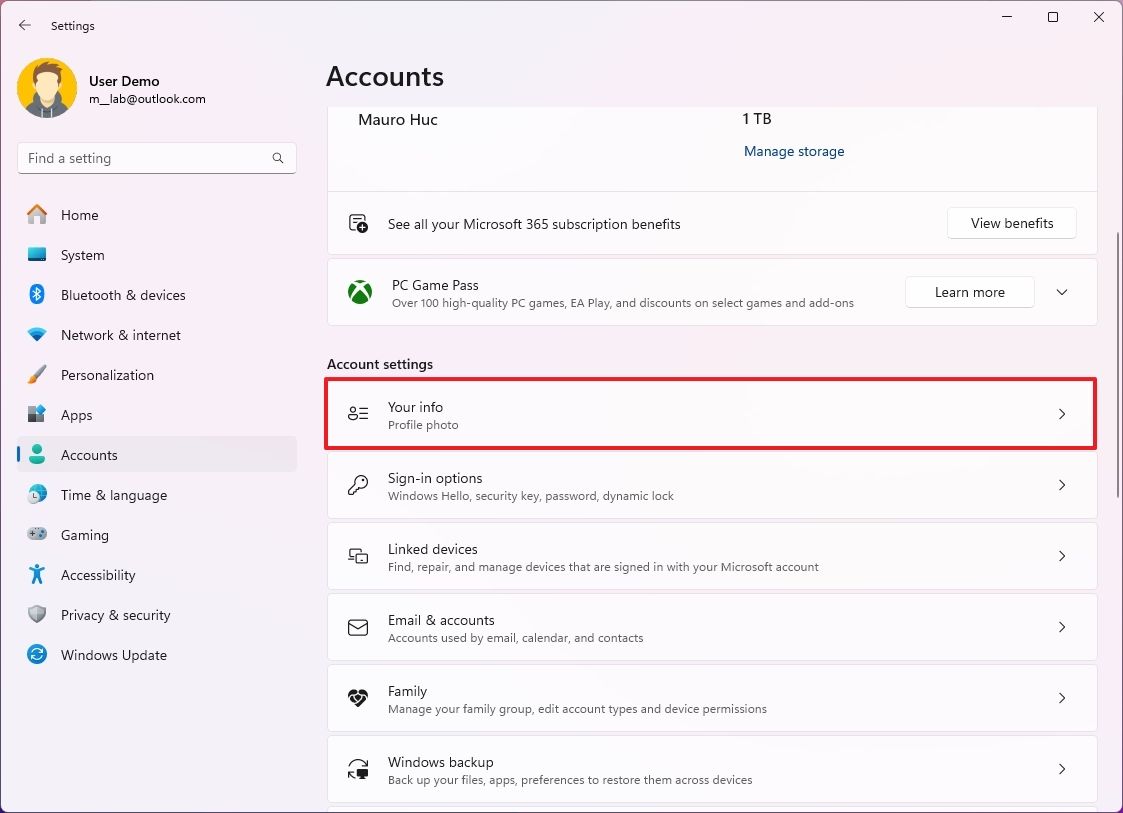The width and height of the screenshot is (1123, 813).
Task: Select Network & internet in the navigation
Action: click(38, 334)
